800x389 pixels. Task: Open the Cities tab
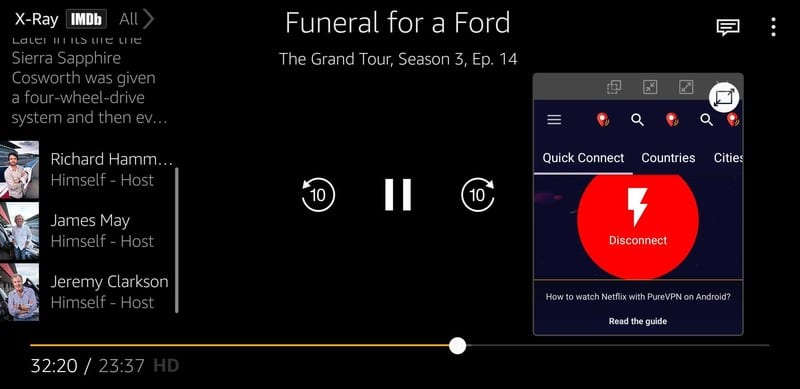[728, 158]
